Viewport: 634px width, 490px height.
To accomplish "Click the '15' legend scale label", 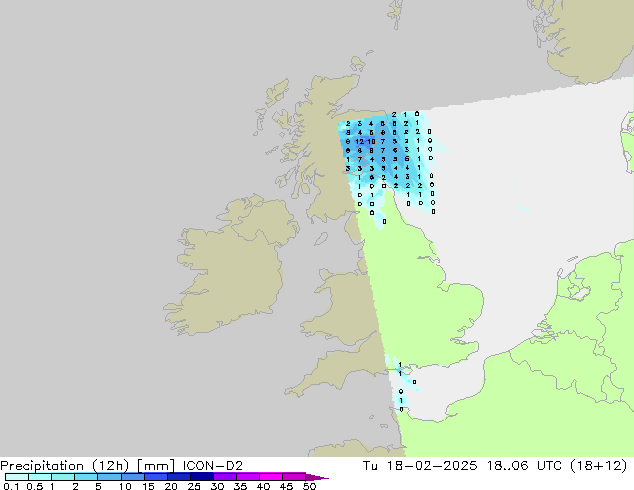I will click(x=148, y=486).
